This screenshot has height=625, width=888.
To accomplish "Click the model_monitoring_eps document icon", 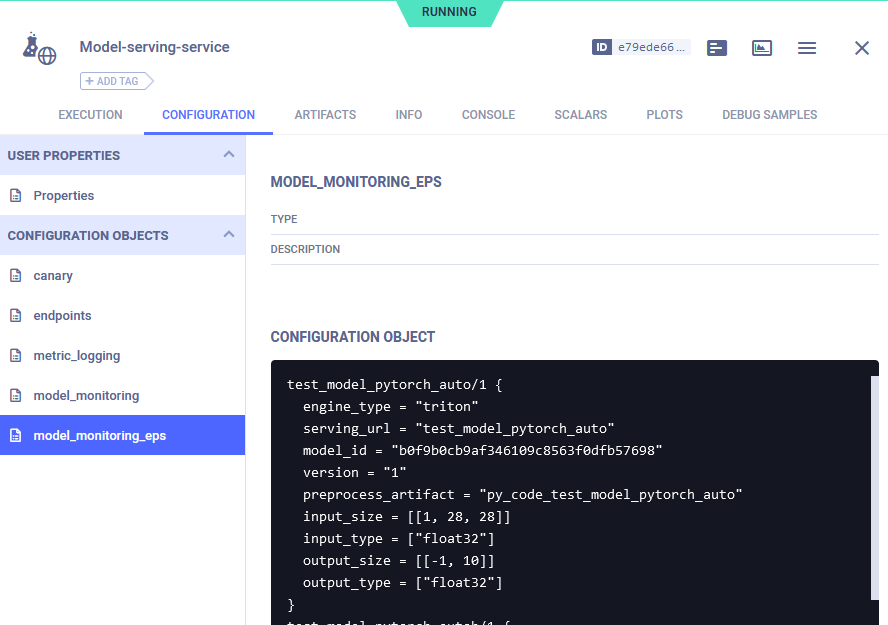I will (x=16, y=435).
